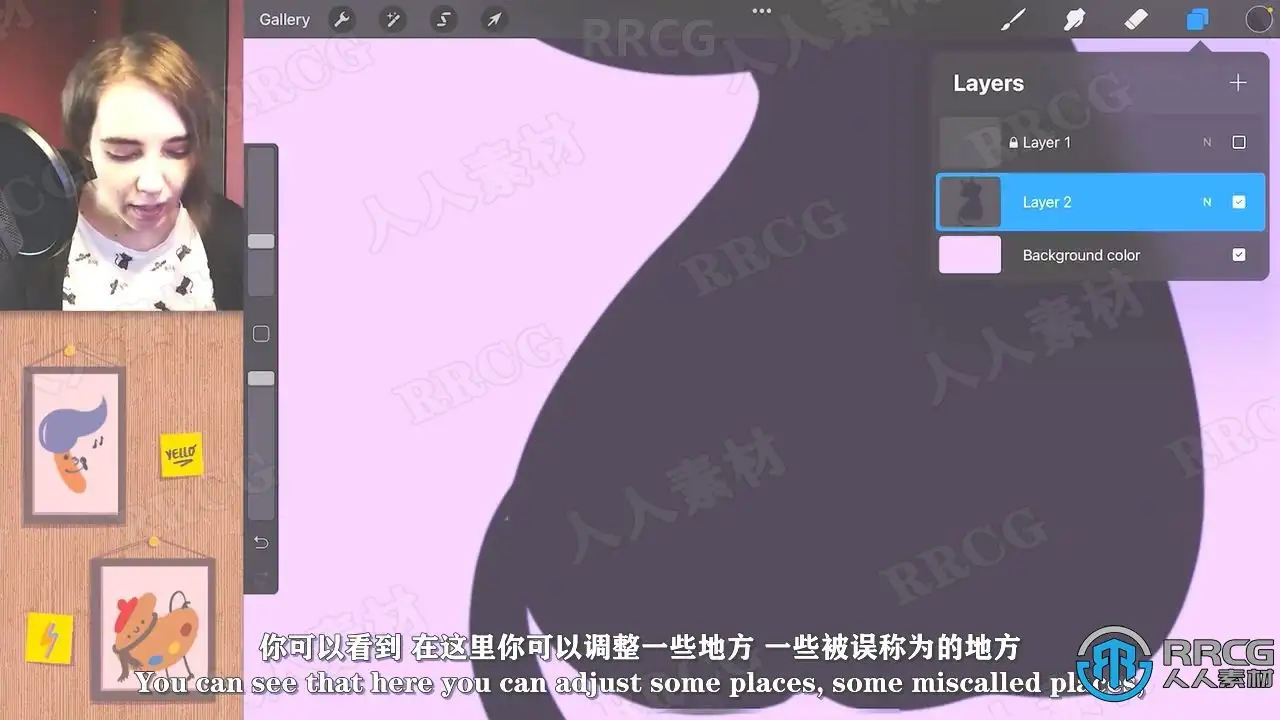Select Layer 1 row

pos(1101,143)
